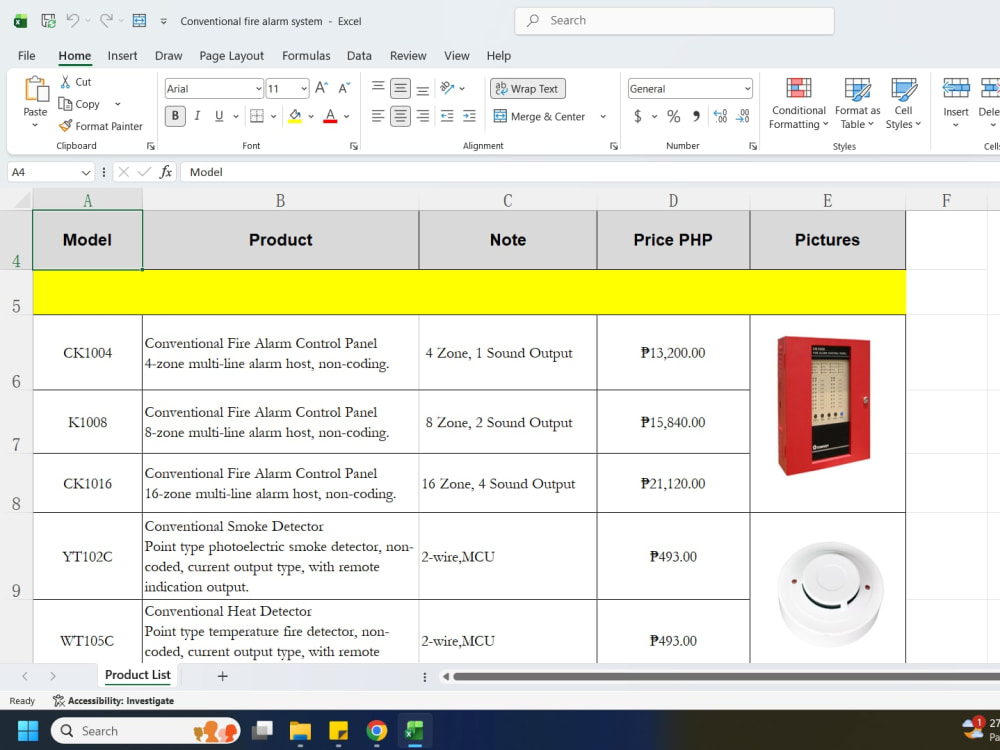1000x750 pixels.
Task: Toggle Underline formatting
Action: pyautogui.click(x=219, y=116)
